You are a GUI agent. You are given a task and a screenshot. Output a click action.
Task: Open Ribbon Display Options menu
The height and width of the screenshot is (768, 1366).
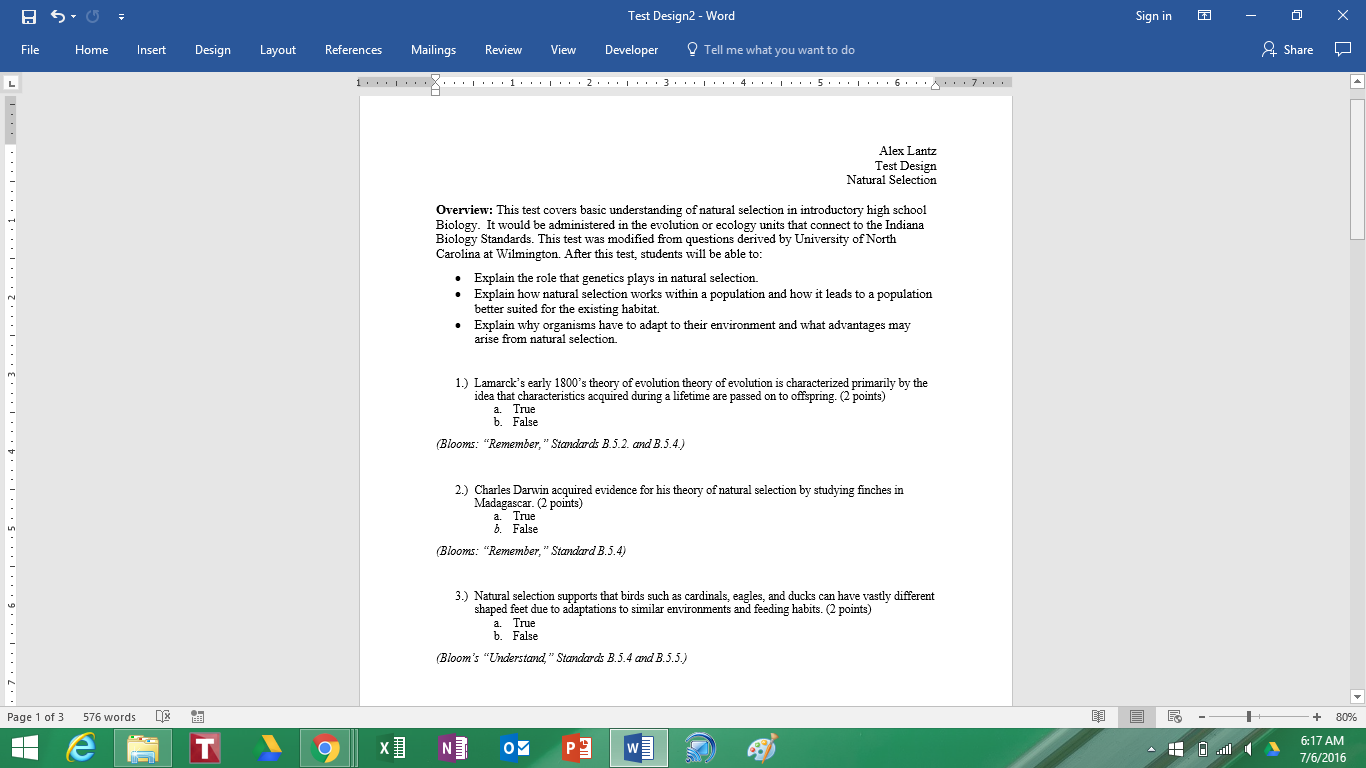[x=1205, y=16]
